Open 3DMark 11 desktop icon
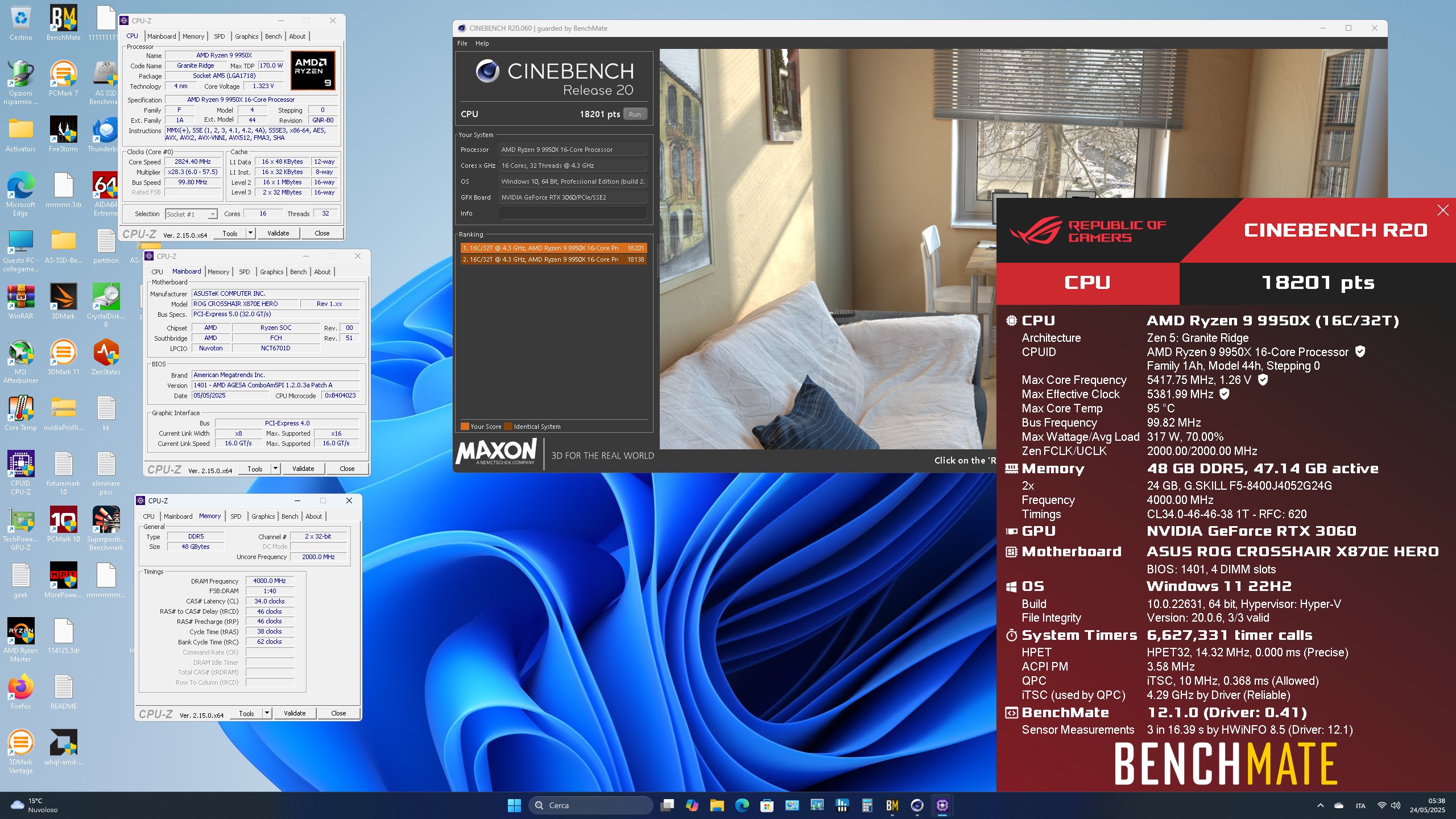This screenshot has width=1456, height=819. click(63, 358)
